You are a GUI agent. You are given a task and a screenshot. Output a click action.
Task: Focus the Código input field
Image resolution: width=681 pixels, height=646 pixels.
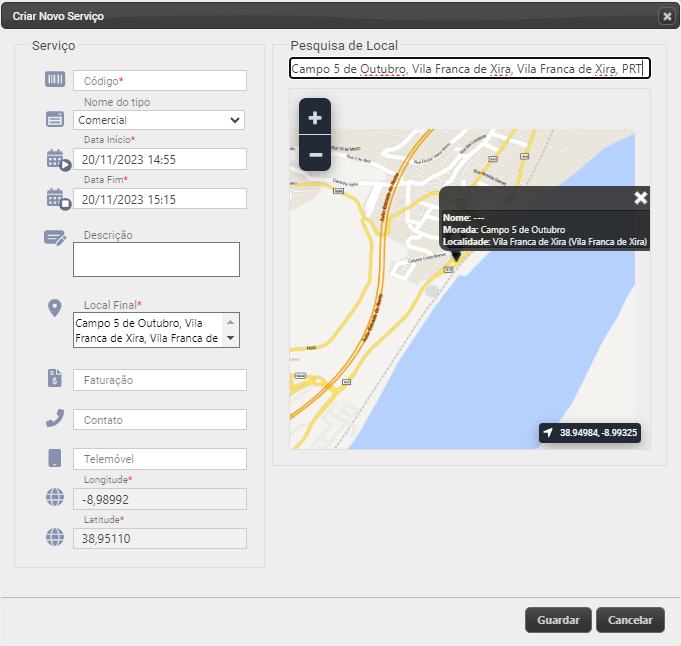160,81
